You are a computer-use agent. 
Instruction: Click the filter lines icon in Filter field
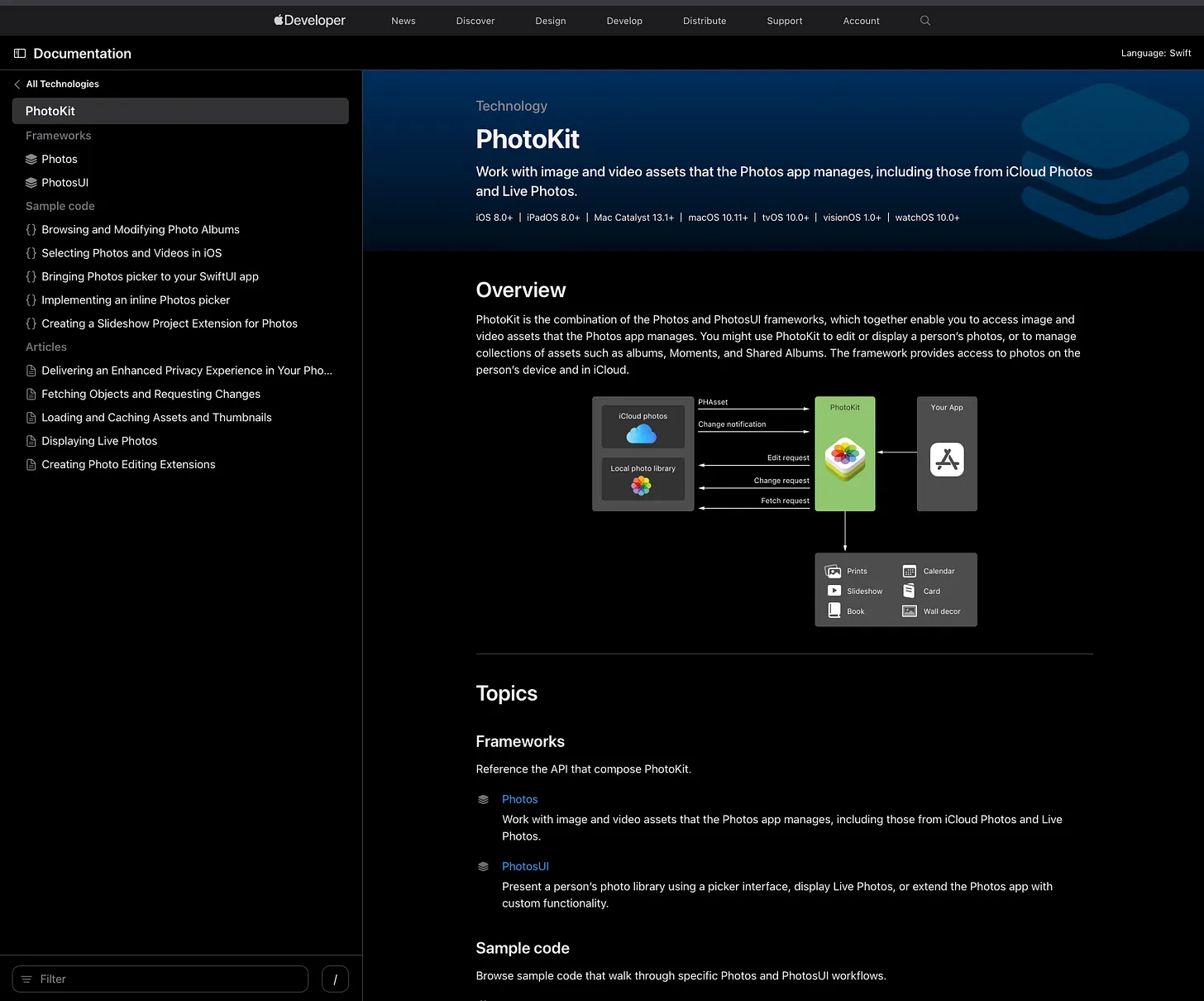[x=26, y=979]
